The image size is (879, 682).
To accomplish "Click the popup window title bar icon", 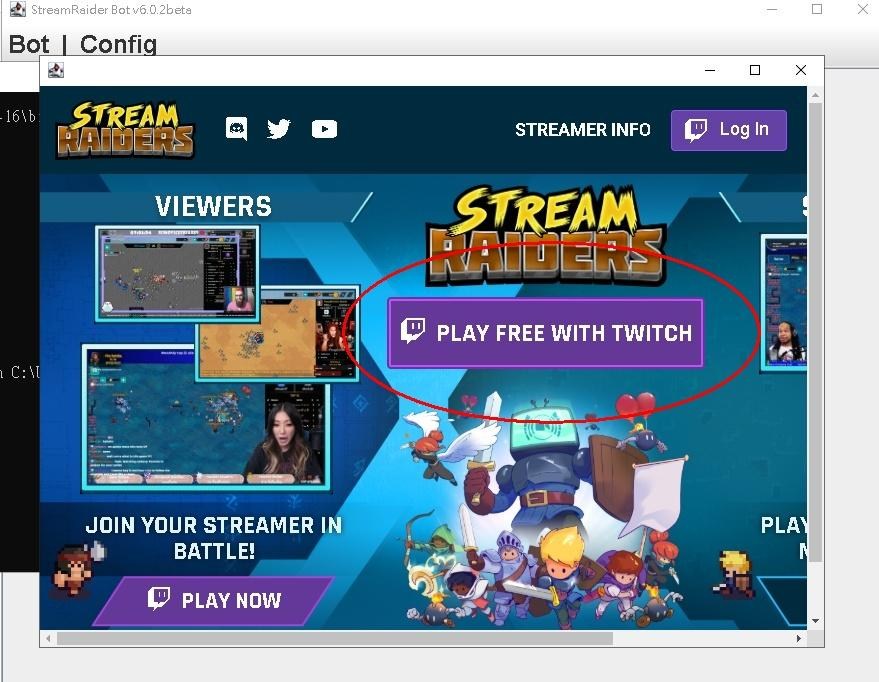I will tap(55, 70).
